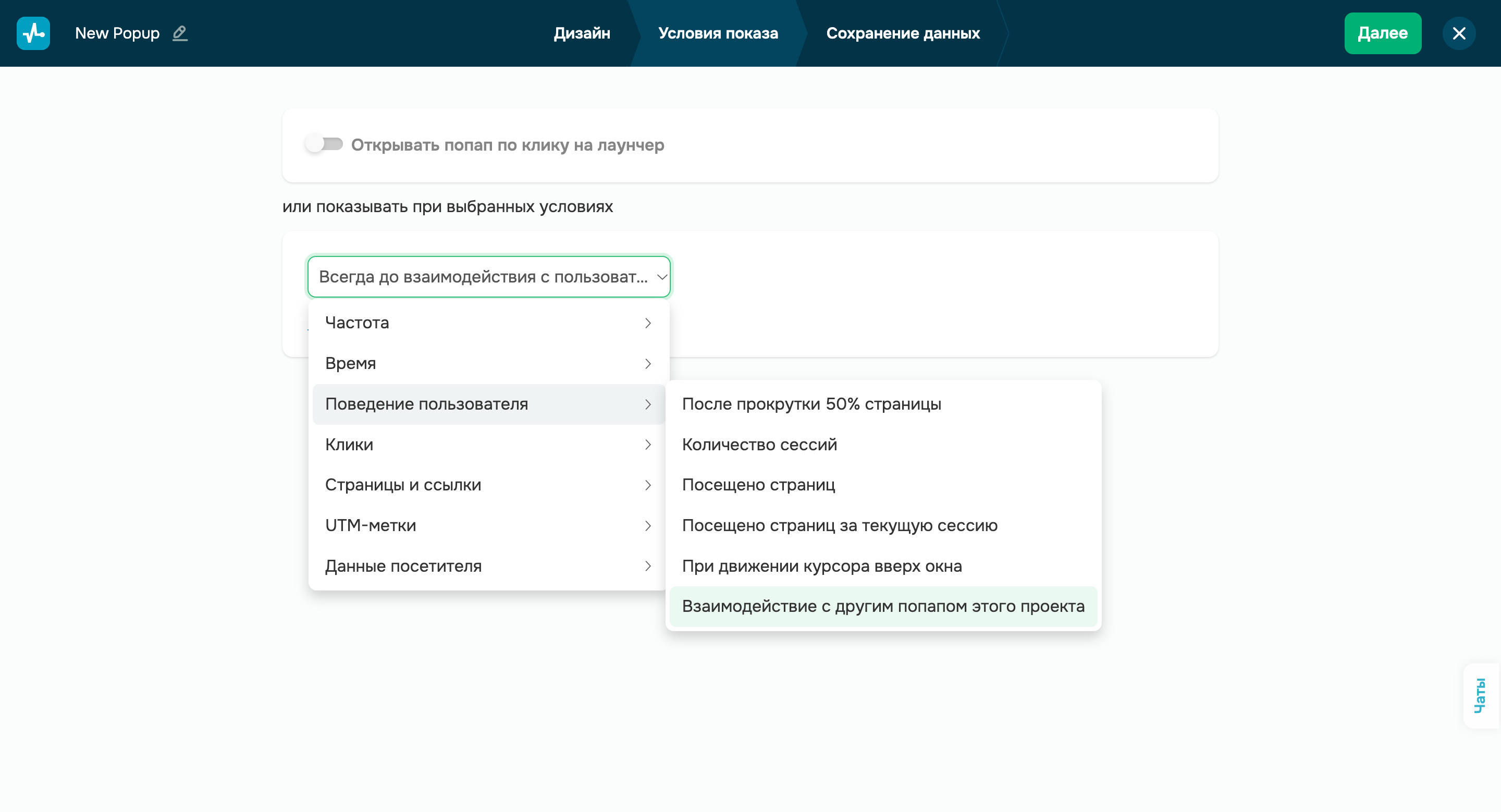1501x812 pixels.
Task: Pick При движении курсора вверх окна
Action: [821, 566]
